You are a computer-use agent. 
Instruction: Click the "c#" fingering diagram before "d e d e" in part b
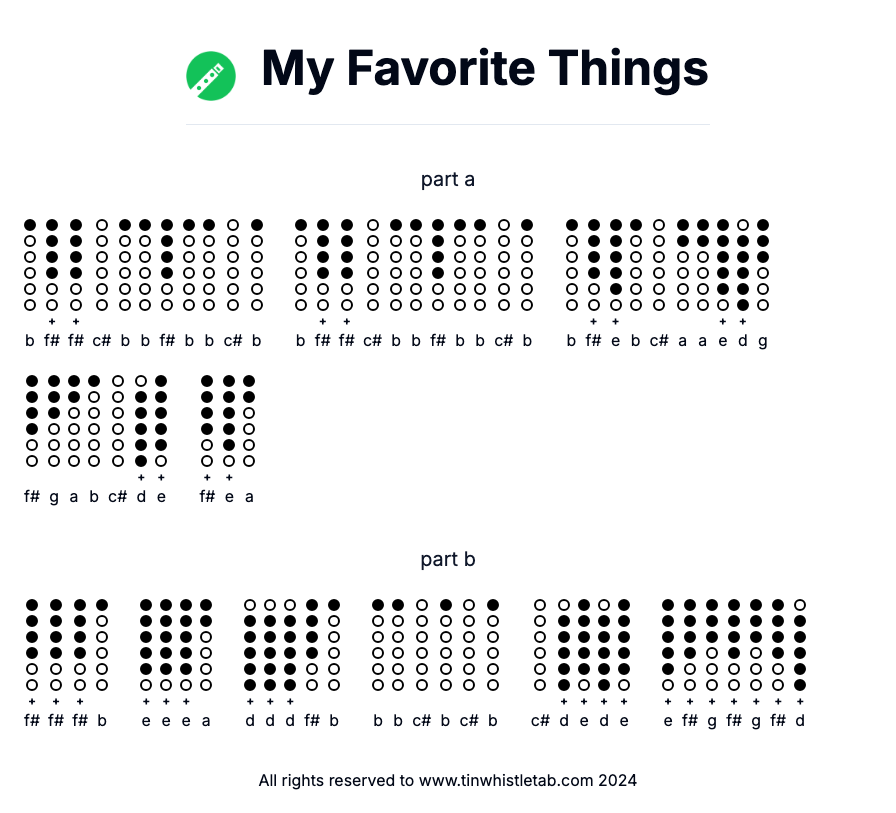[x=540, y=645]
